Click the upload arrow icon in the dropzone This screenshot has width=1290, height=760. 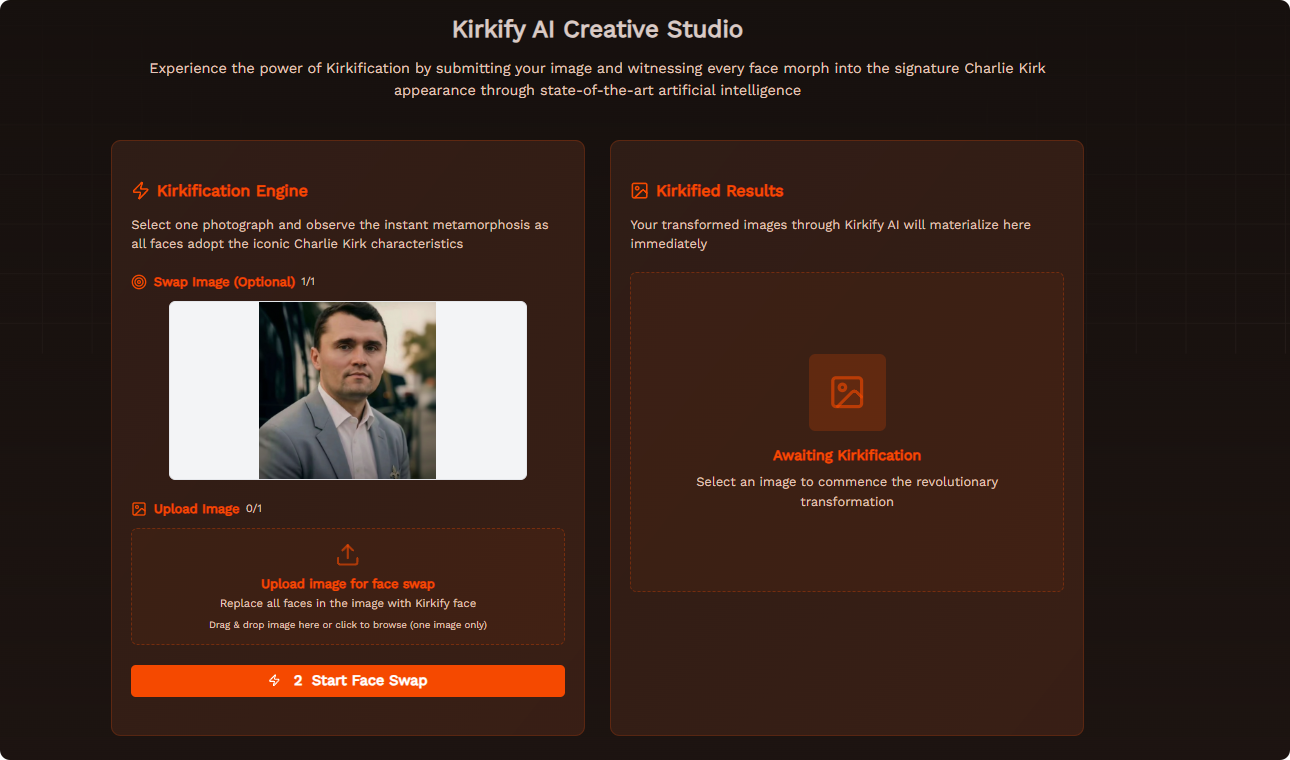347,555
